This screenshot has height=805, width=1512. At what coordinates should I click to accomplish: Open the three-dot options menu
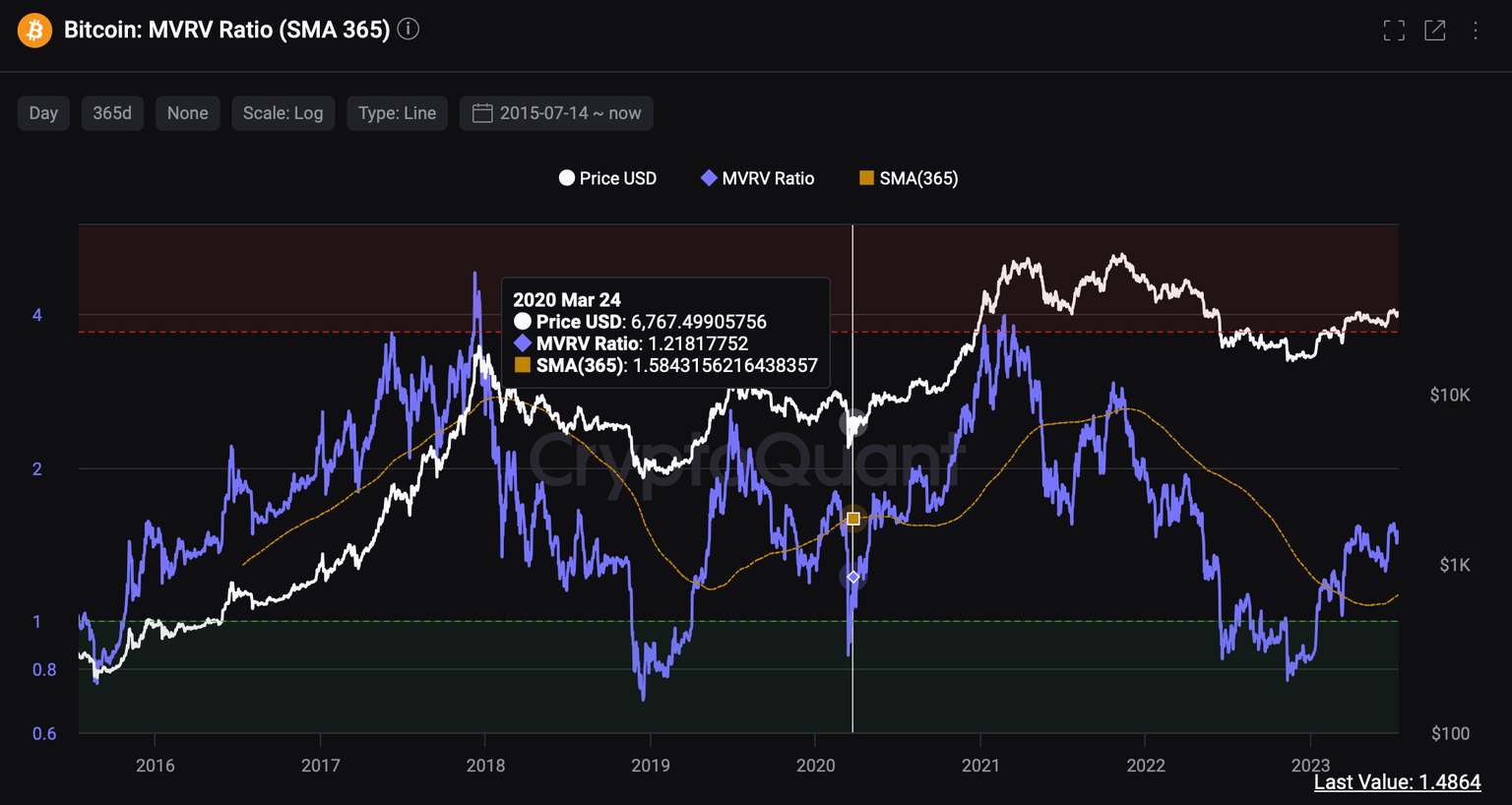pyautogui.click(x=1476, y=30)
